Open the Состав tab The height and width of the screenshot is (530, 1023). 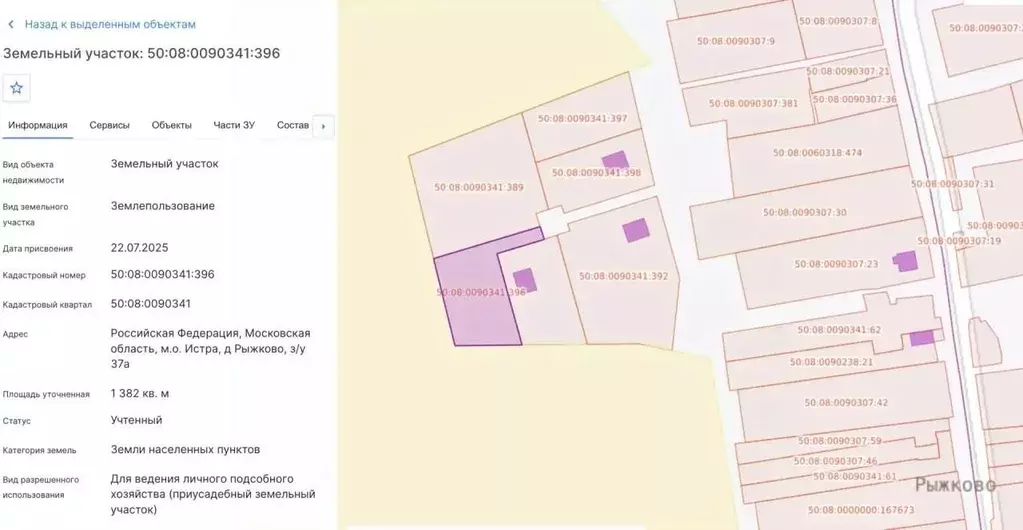click(293, 125)
